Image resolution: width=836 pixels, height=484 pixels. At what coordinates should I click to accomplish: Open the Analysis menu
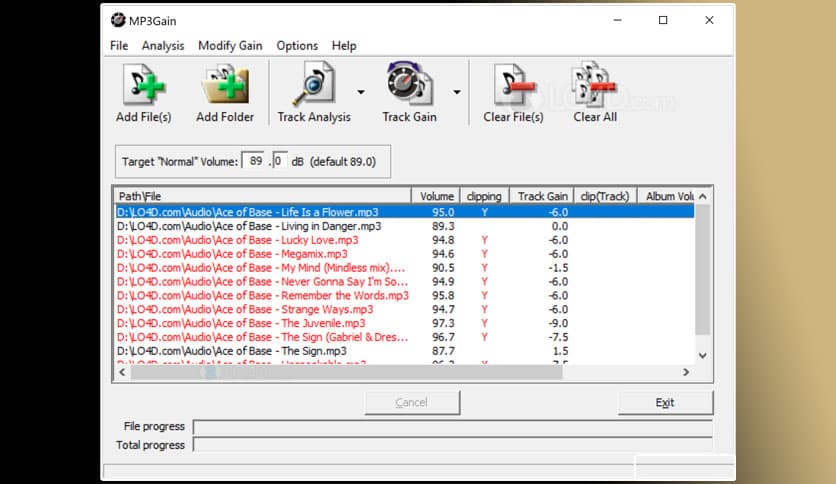163,46
